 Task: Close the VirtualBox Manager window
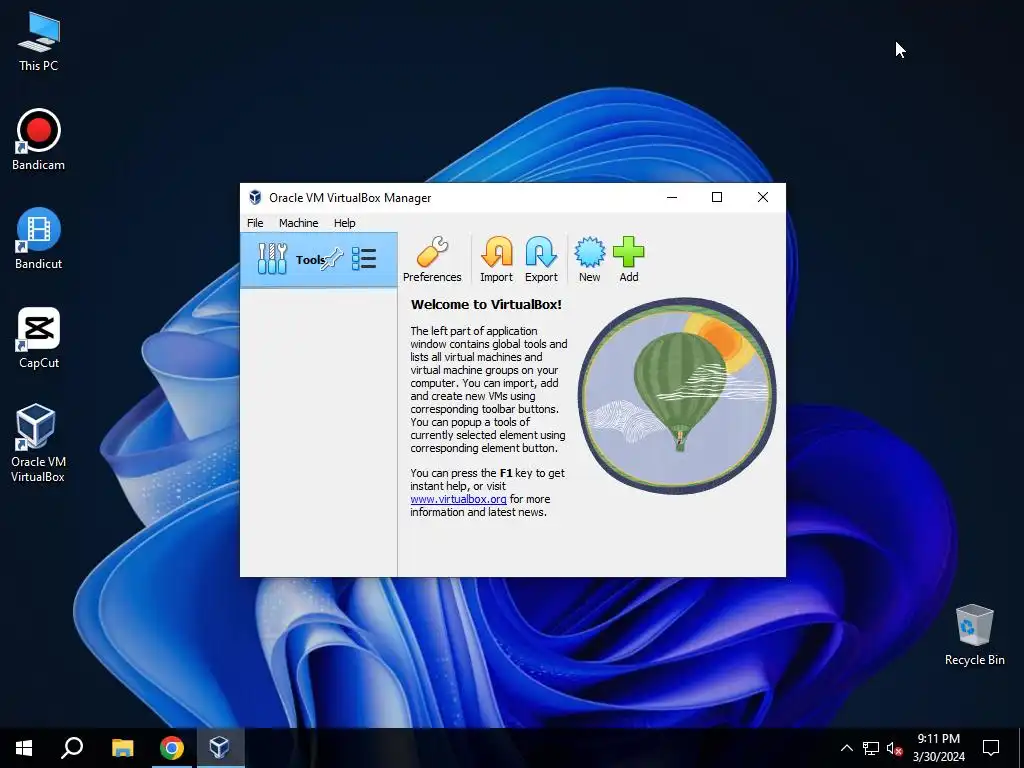coord(762,197)
